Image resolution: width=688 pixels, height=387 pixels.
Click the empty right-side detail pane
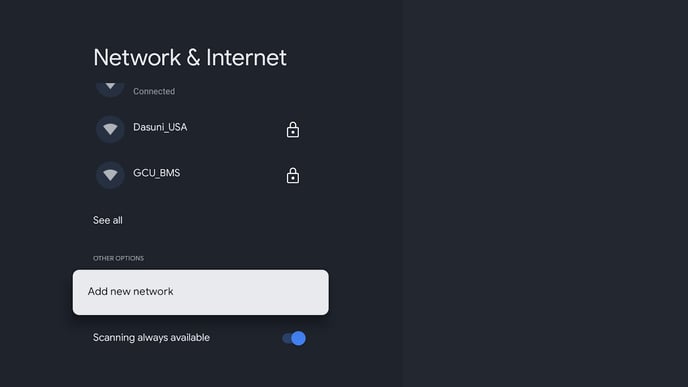tap(544, 194)
